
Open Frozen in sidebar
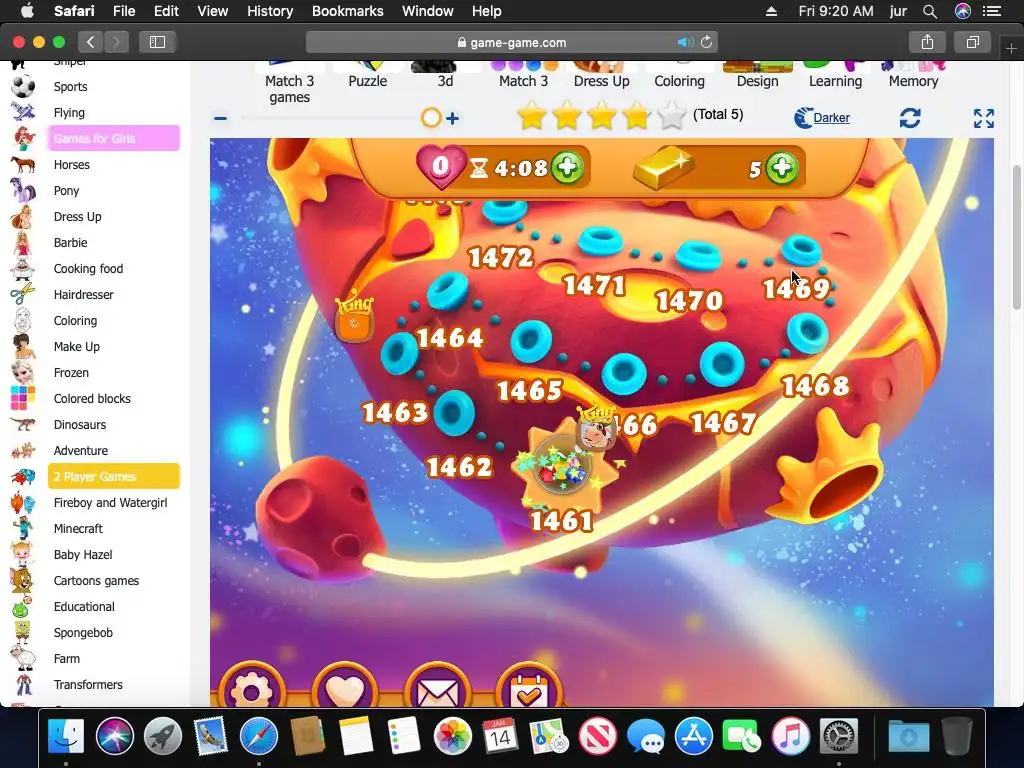click(71, 372)
